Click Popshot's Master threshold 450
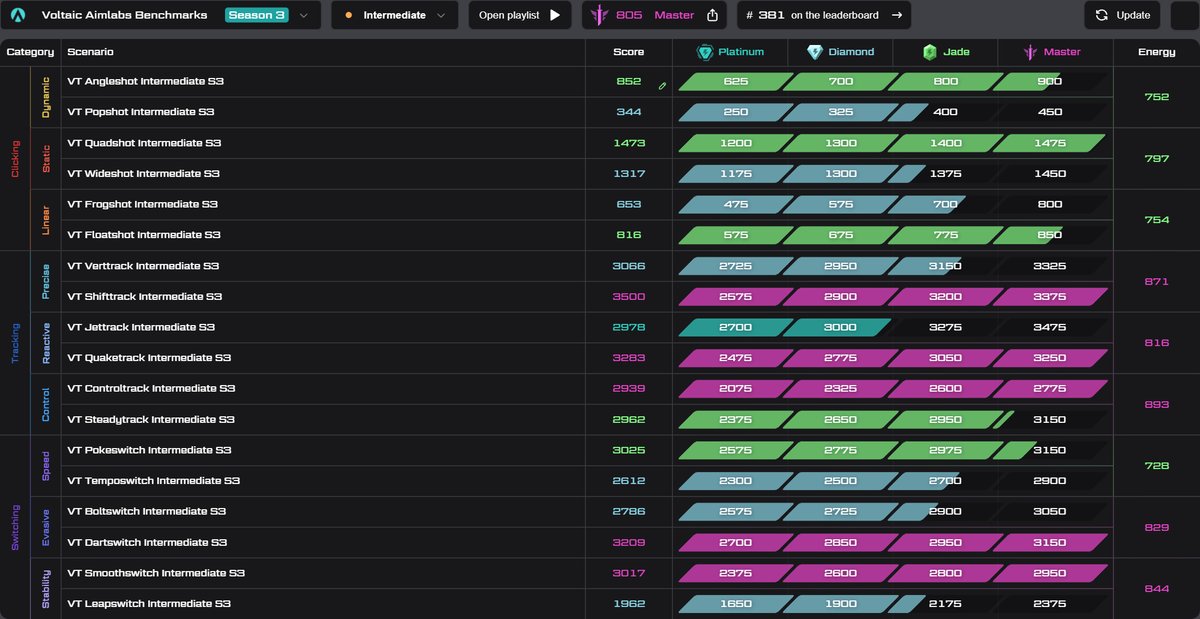This screenshot has width=1200, height=619. 1050,112
